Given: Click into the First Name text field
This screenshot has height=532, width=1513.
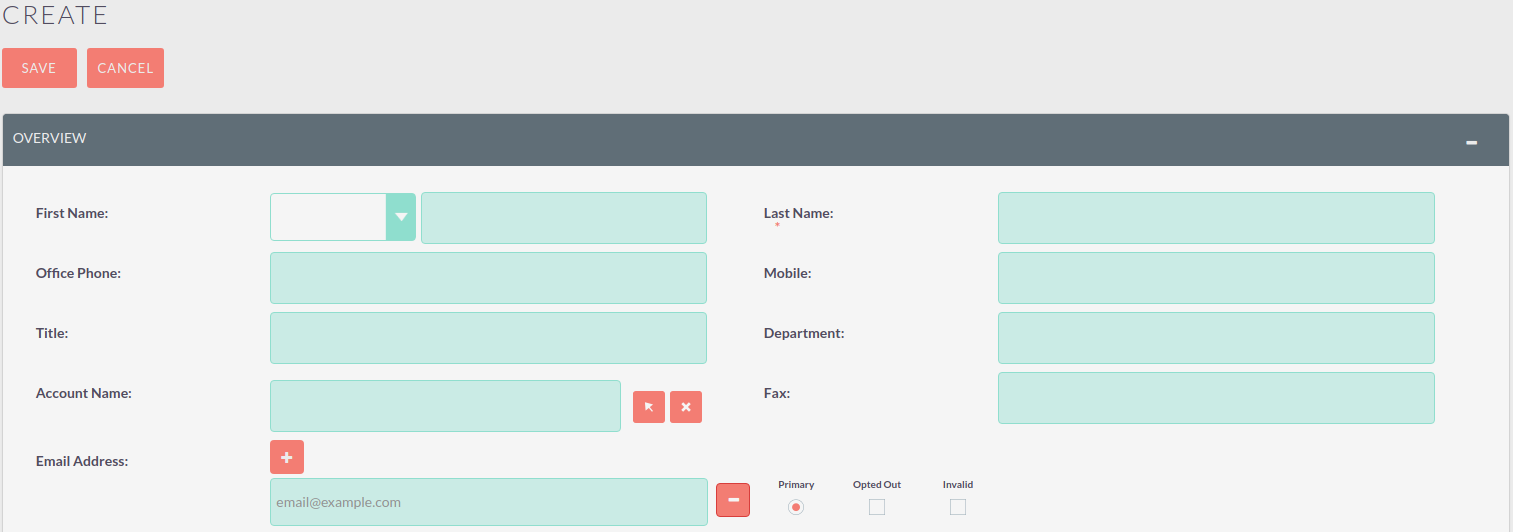Looking at the screenshot, I should [x=563, y=218].
